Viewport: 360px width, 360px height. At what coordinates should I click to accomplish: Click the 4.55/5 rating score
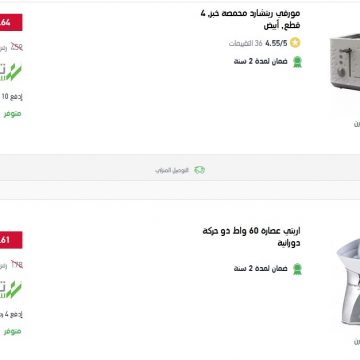276,43
